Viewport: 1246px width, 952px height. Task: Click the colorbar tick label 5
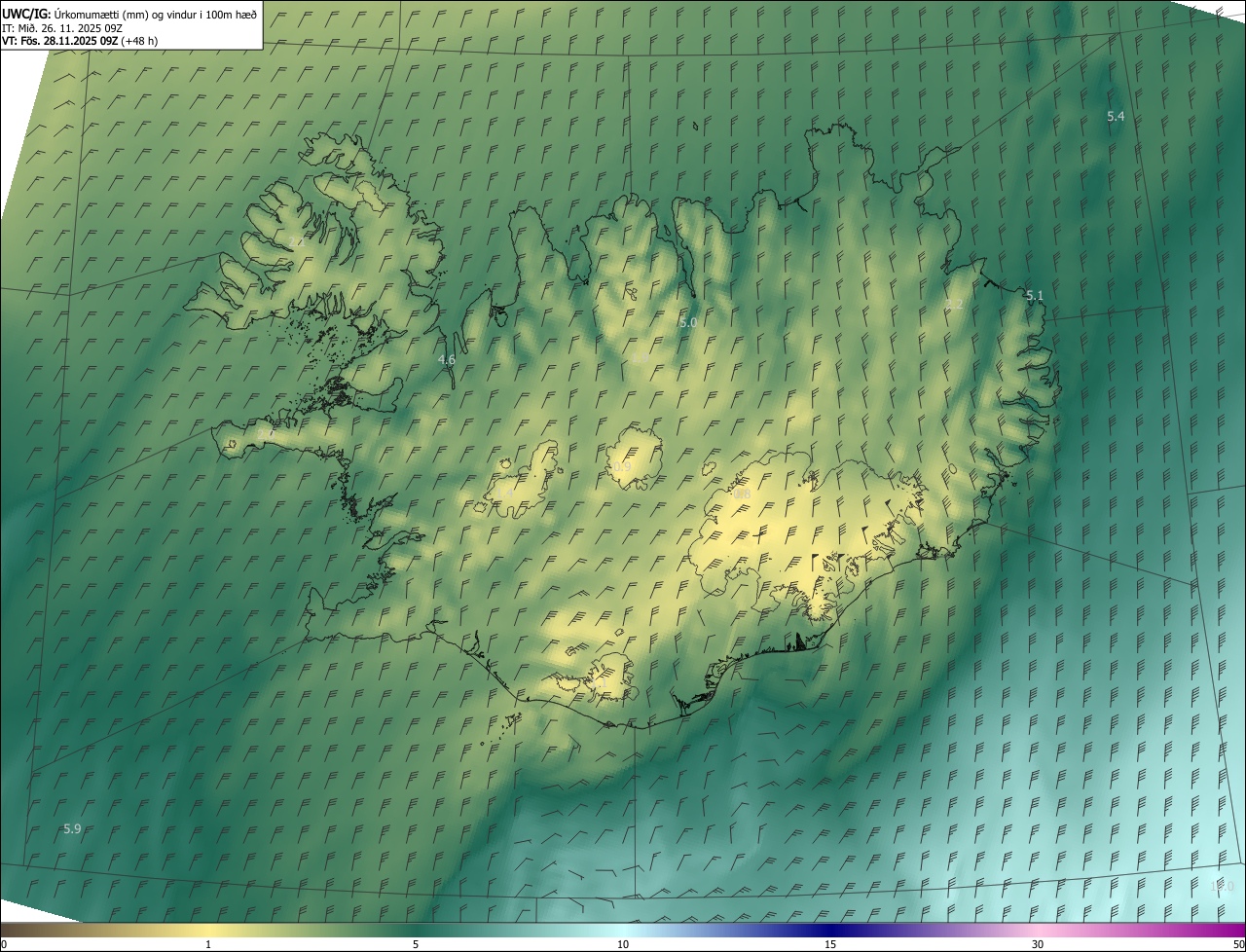click(416, 944)
